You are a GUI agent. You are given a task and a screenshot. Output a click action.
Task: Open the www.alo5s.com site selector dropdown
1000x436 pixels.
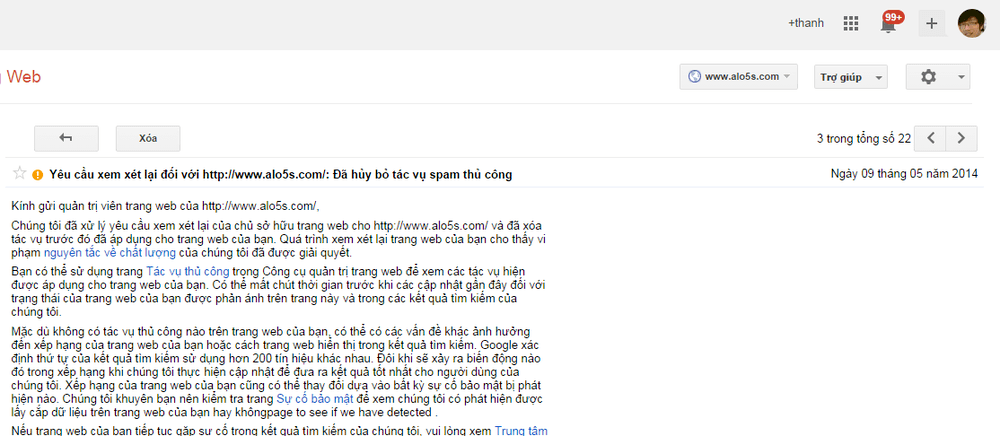tap(739, 77)
